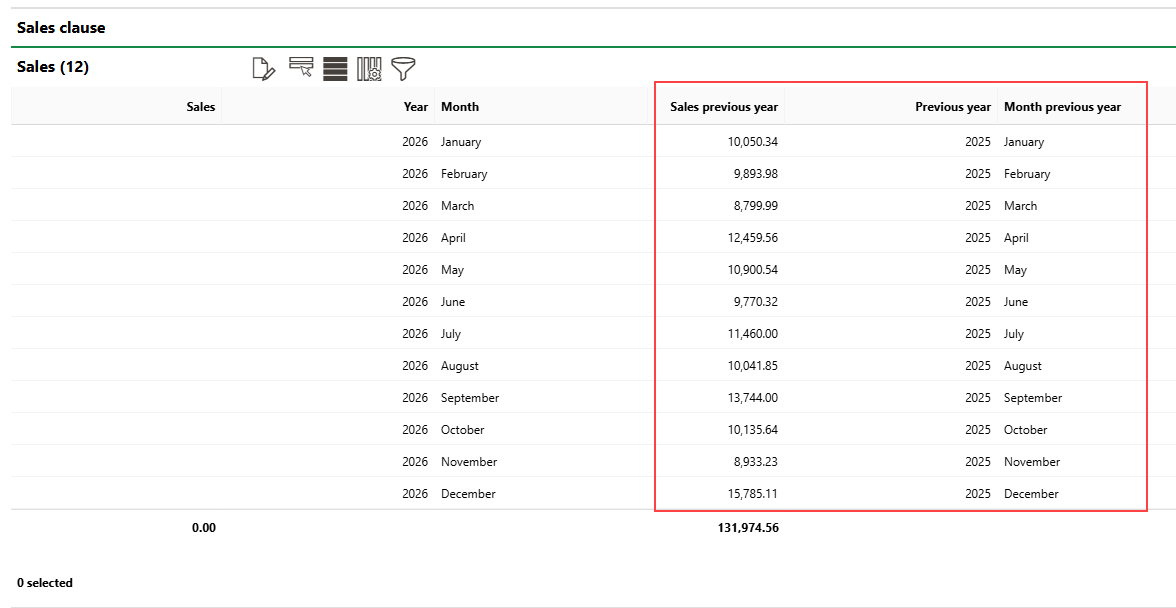1176x608 pixels.
Task: Click the Previous year column header
Action: (952, 107)
